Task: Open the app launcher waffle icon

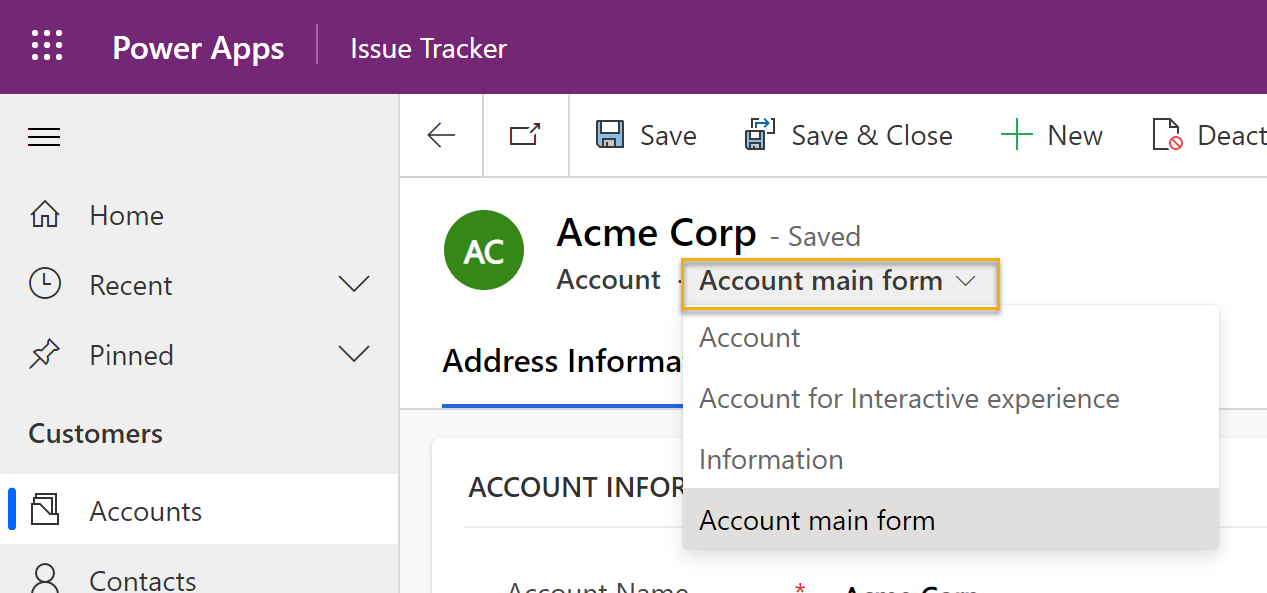Action: click(47, 47)
